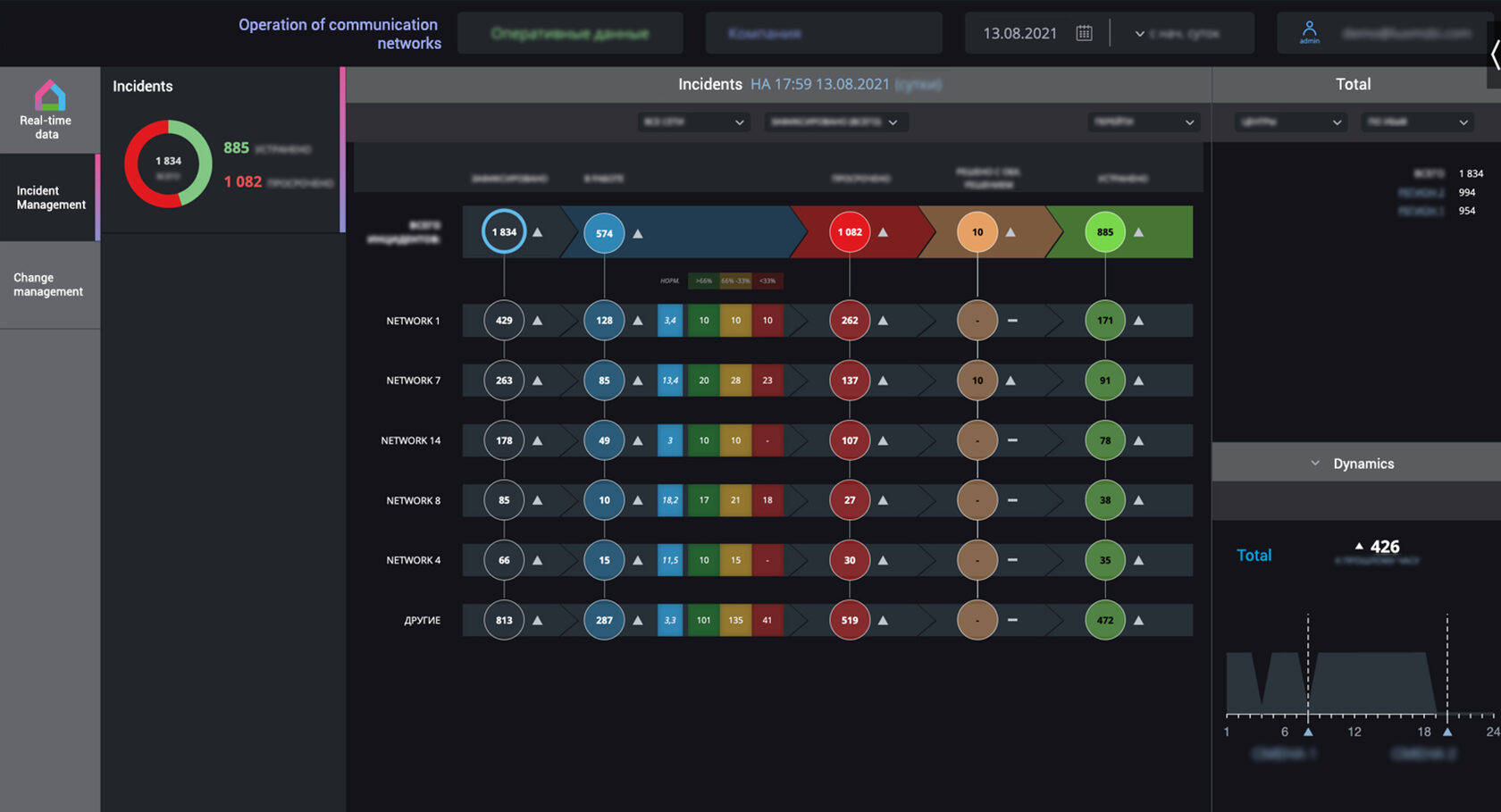Viewport: 1501px width, 812px height.
Task: Open the second, wider filter dropdown under Incidents header
Action: pos(836,122)
